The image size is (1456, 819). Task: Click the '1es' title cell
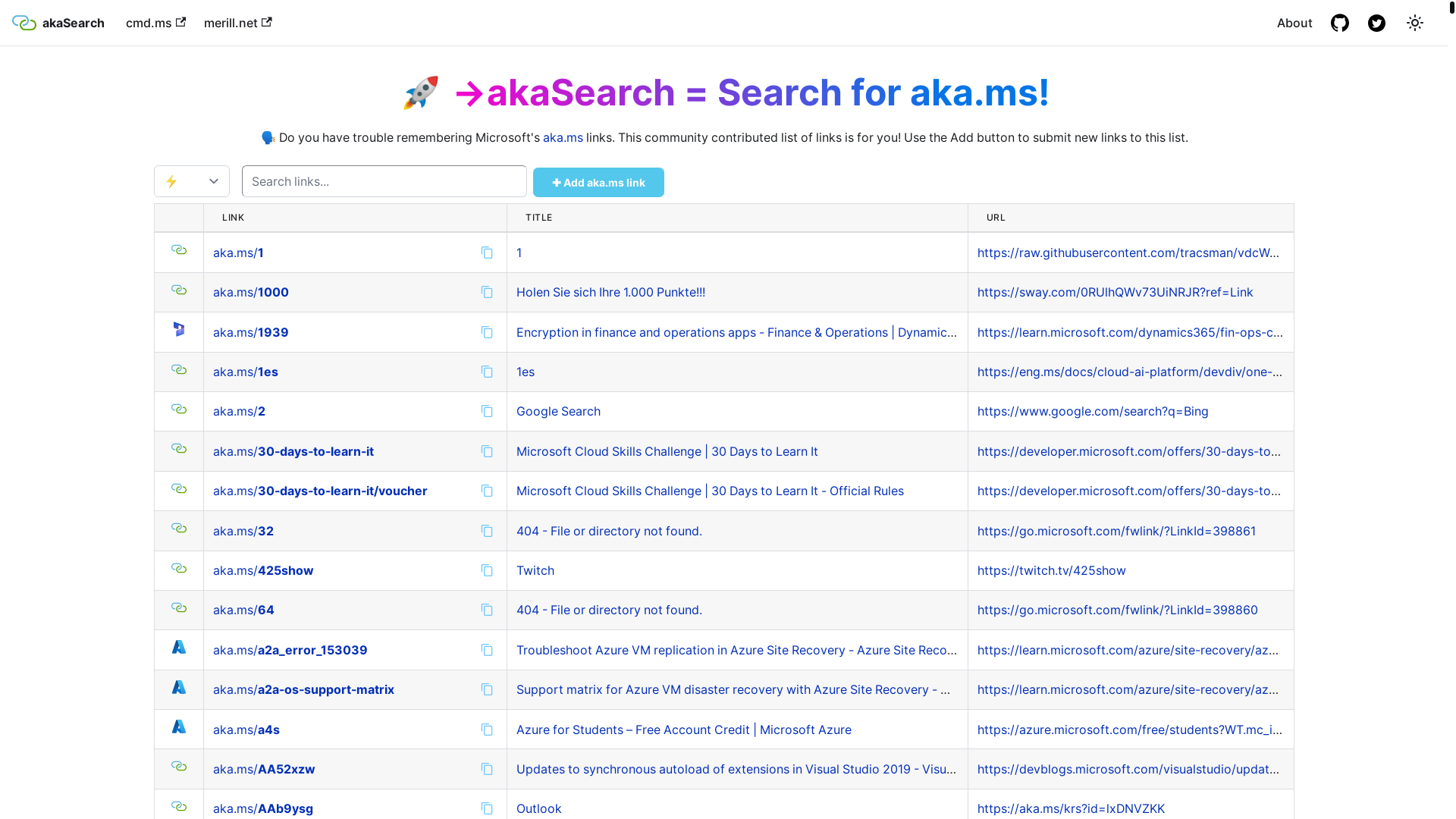(x=526, y=372)
